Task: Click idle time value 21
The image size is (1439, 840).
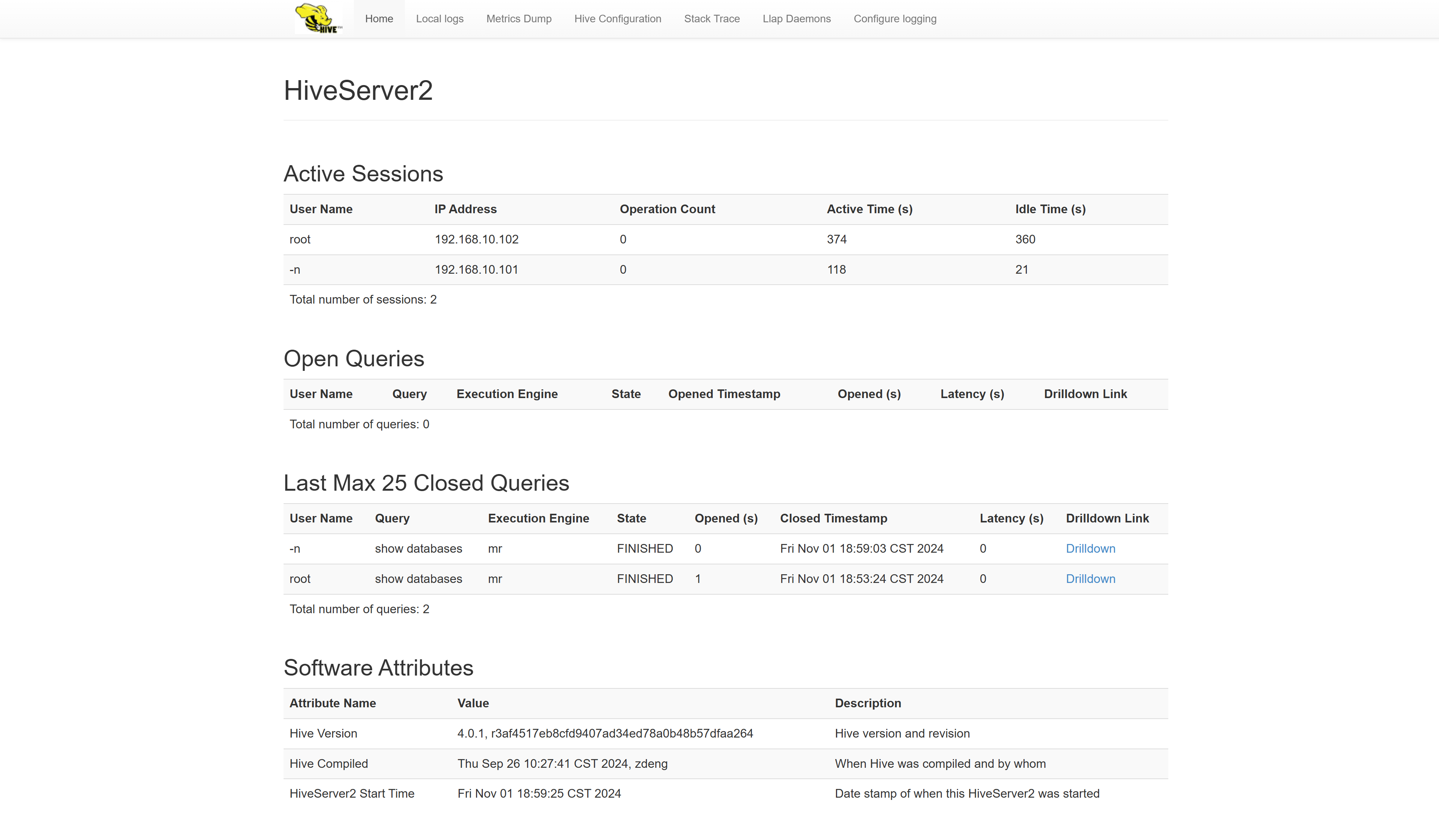Action: [x=1022, y=270]
